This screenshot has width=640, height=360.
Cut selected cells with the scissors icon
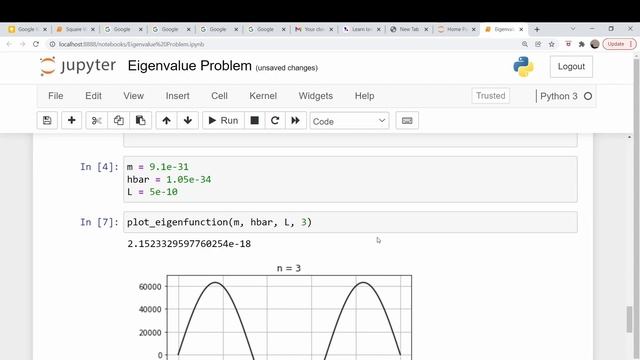tap(97, 120)
